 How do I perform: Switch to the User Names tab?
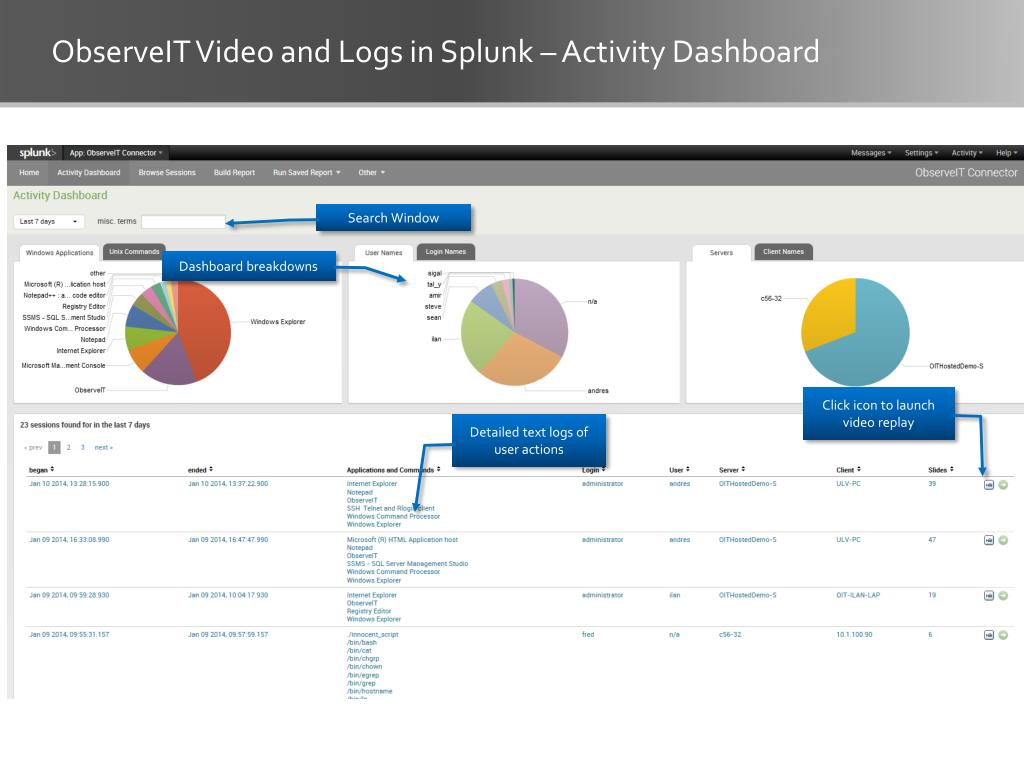(x=383, y=253)
